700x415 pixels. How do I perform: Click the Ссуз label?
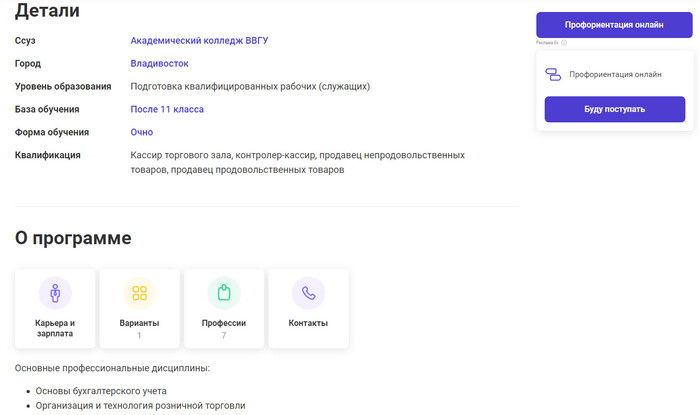[x=25, y=41]
